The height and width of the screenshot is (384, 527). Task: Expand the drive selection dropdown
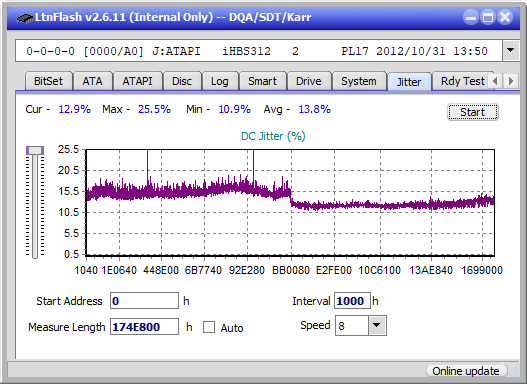click(x=511, y=51)
